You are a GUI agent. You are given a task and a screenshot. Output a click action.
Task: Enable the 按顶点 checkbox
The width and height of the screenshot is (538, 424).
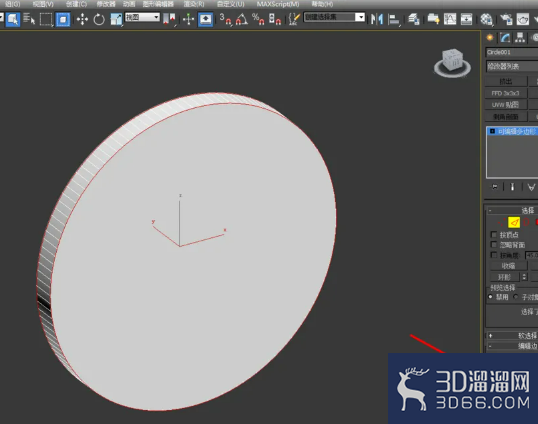tap(494, 235)
